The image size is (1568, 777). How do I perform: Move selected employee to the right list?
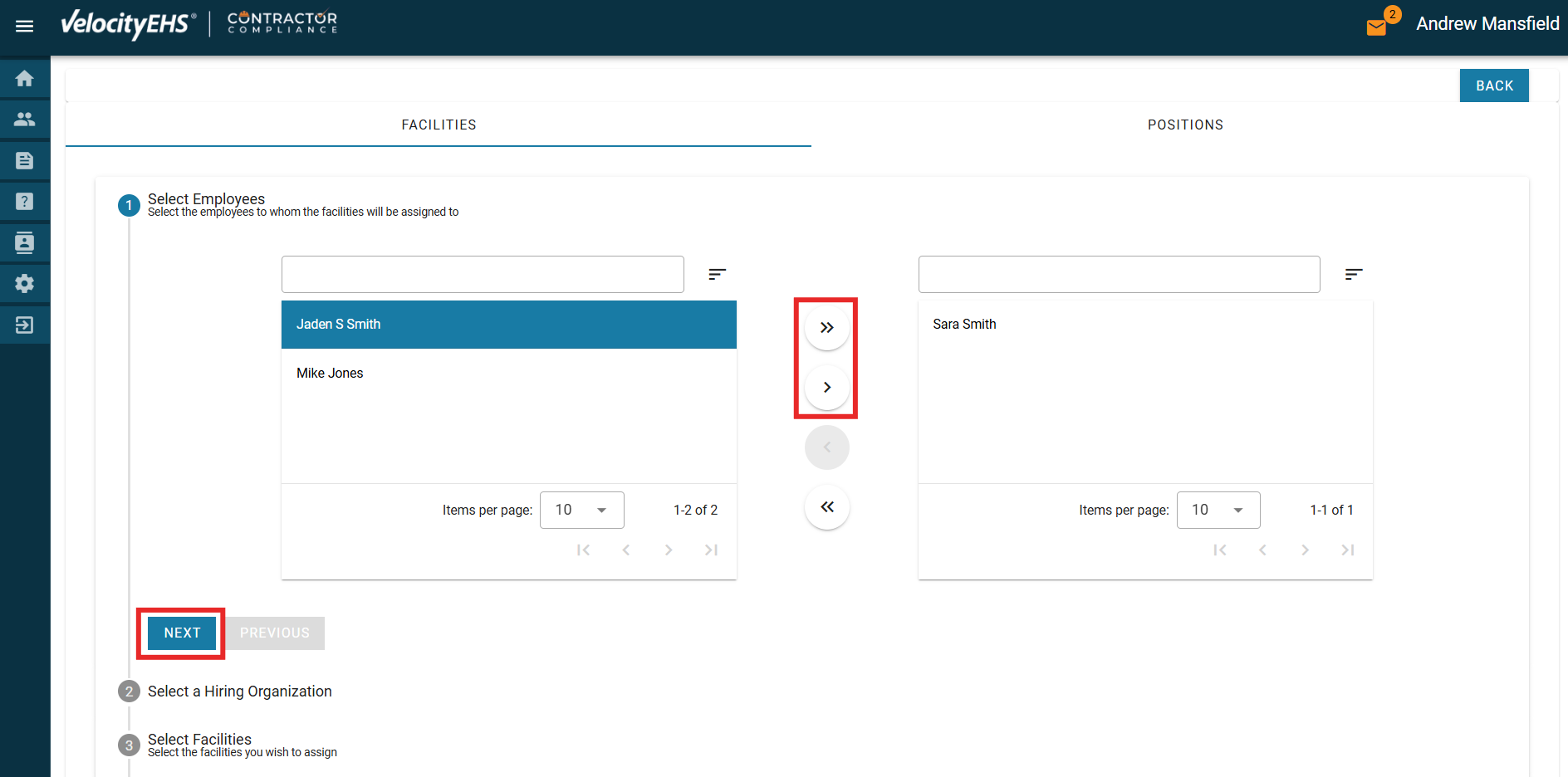(826, 388)
